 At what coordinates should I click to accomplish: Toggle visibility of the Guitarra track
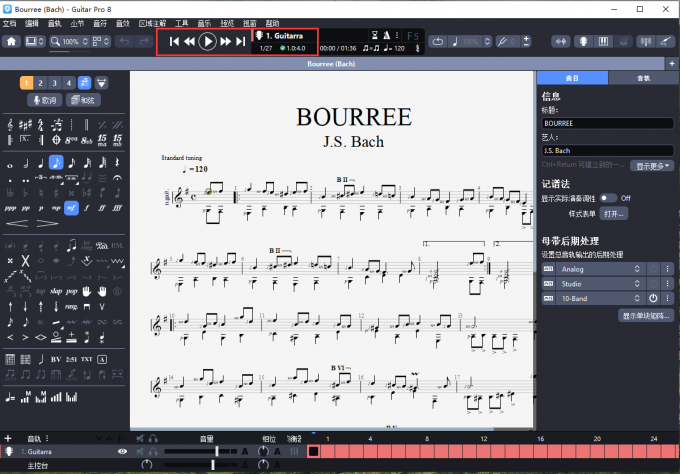point(122,452)
